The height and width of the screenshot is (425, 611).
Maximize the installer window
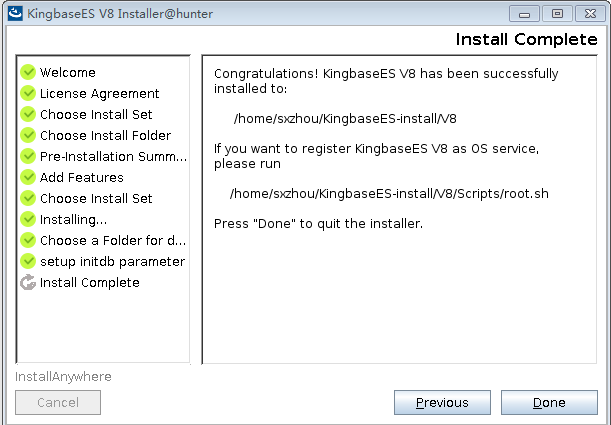pos(557,12)
